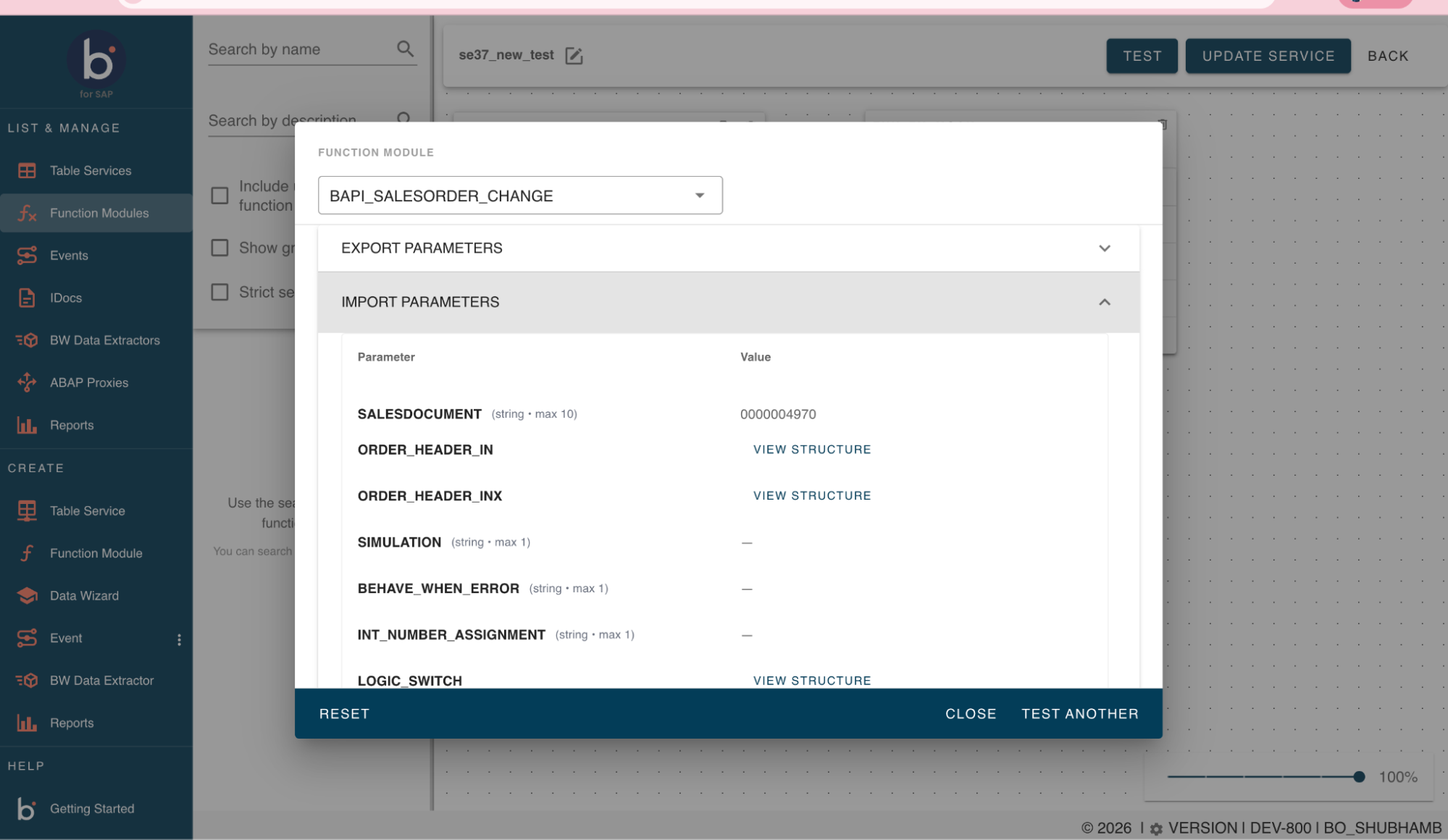This screenshot has width=1448, height=840.
Task: Click the SIMULATION parameter label
Action: click(x=399, y=542)
